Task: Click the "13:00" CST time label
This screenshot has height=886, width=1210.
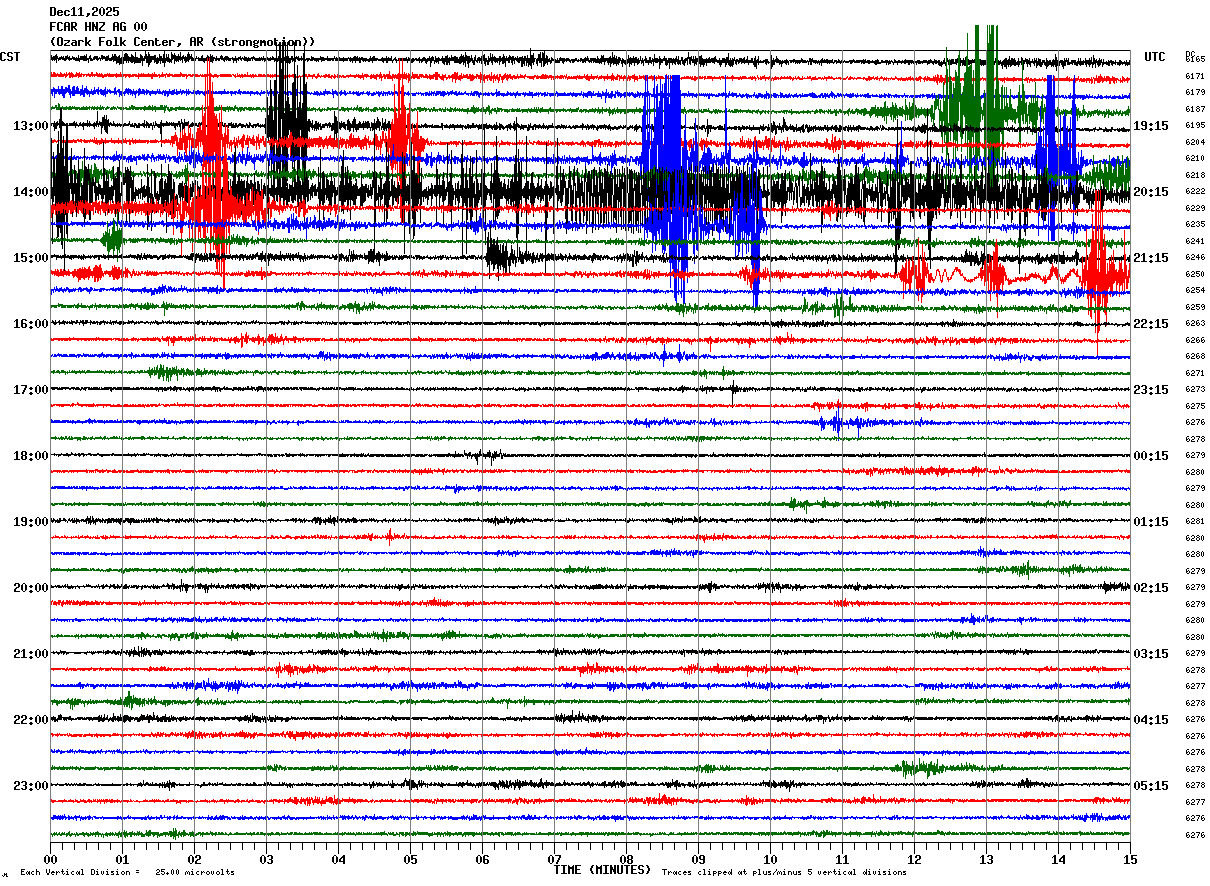Action: tap(30, 126)
